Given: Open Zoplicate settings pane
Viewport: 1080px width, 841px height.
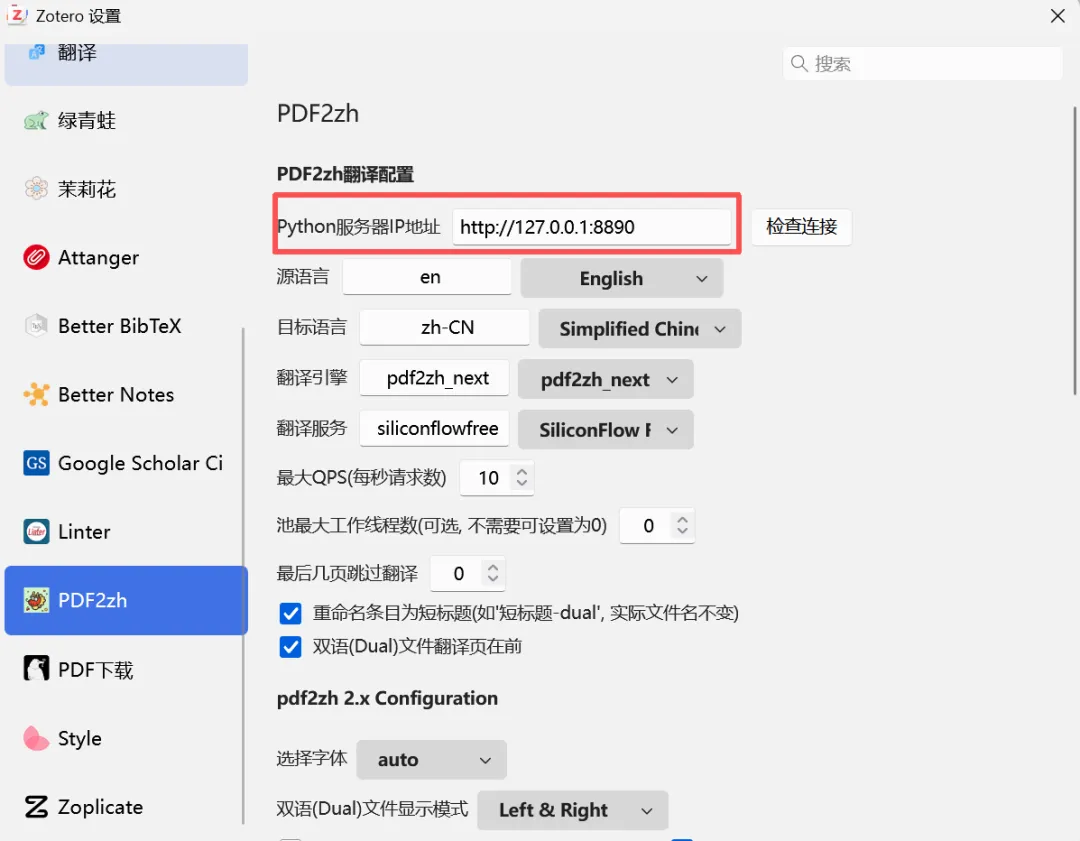Looking at the screenshot, I should [126, 807].
